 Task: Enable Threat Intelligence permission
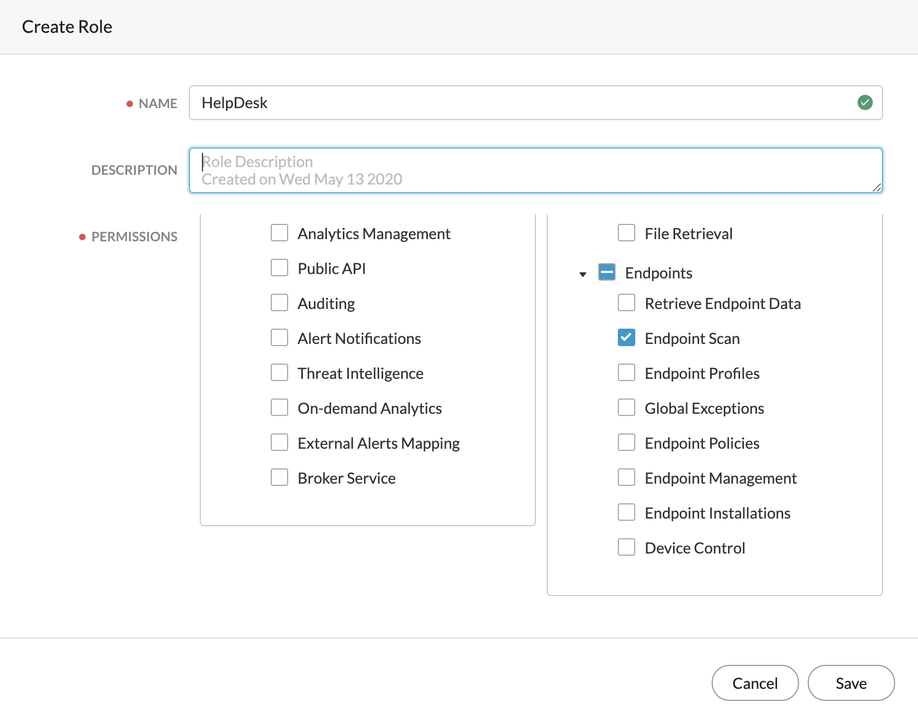click(279, 373)
